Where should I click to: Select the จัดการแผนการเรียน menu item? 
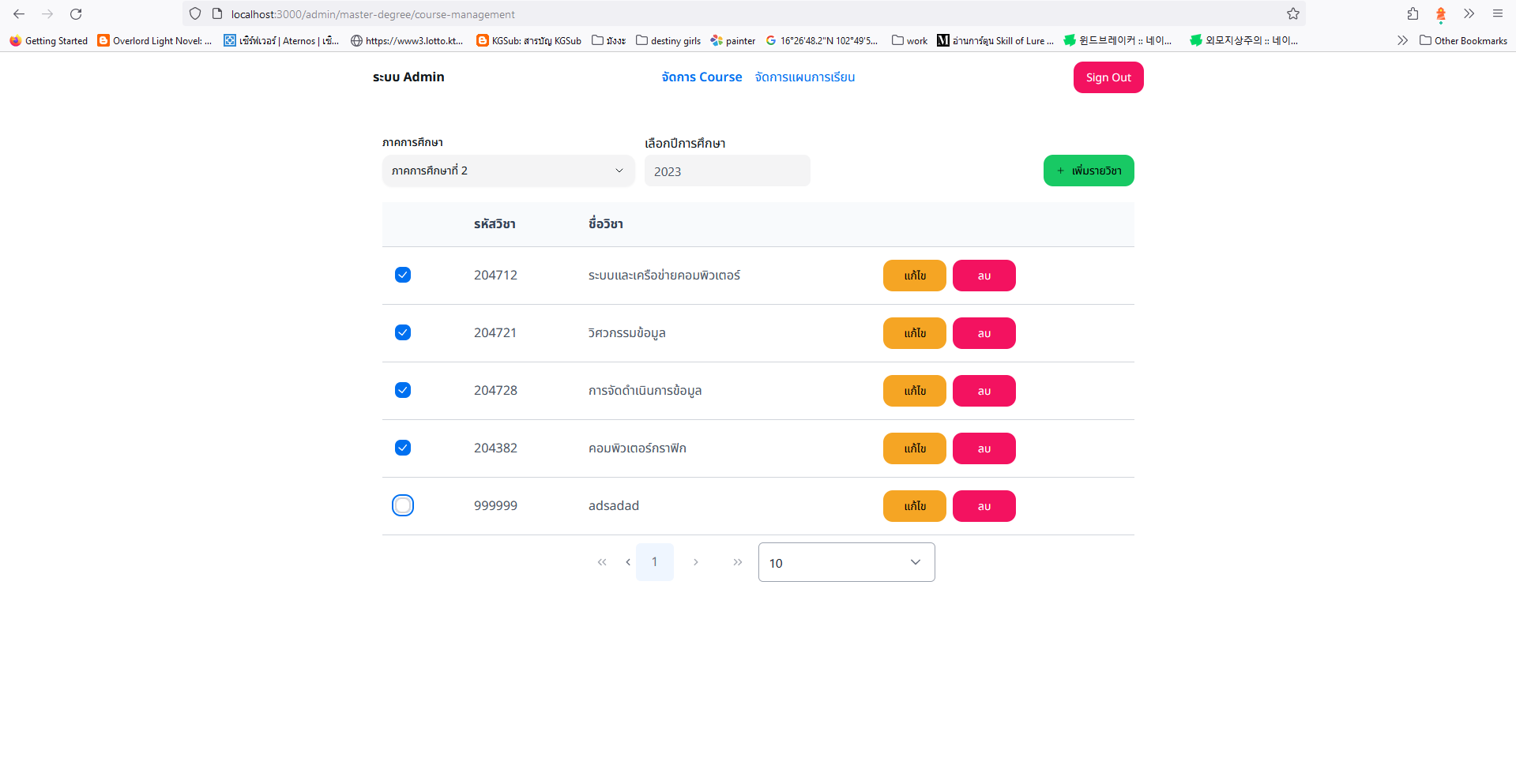coord(805,77)
